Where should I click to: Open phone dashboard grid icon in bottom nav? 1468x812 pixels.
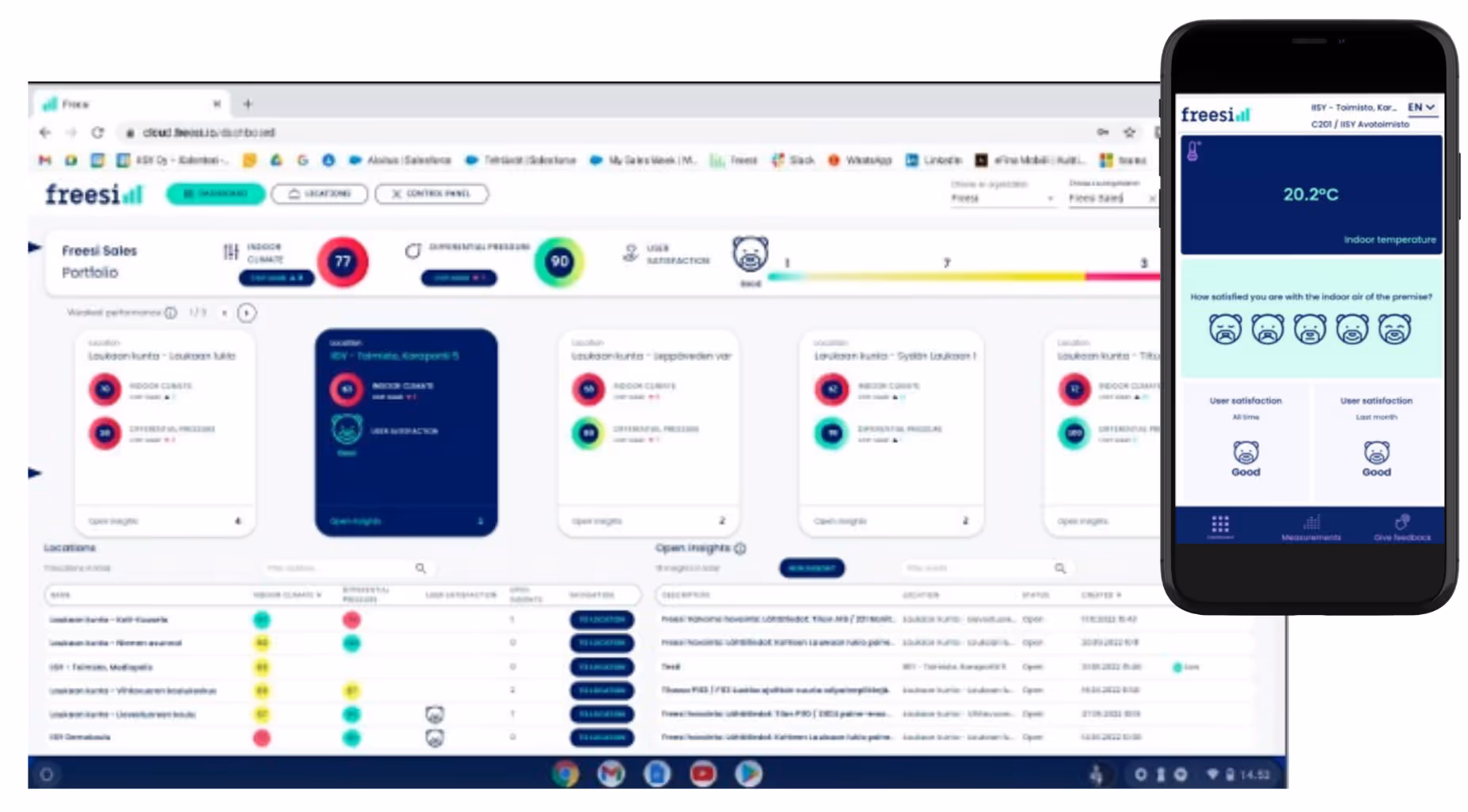[1220, 525]
